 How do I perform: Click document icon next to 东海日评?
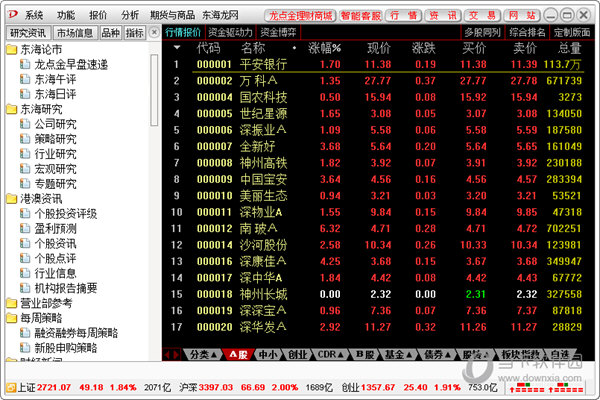pyautogui.click(x=25, y=94)
